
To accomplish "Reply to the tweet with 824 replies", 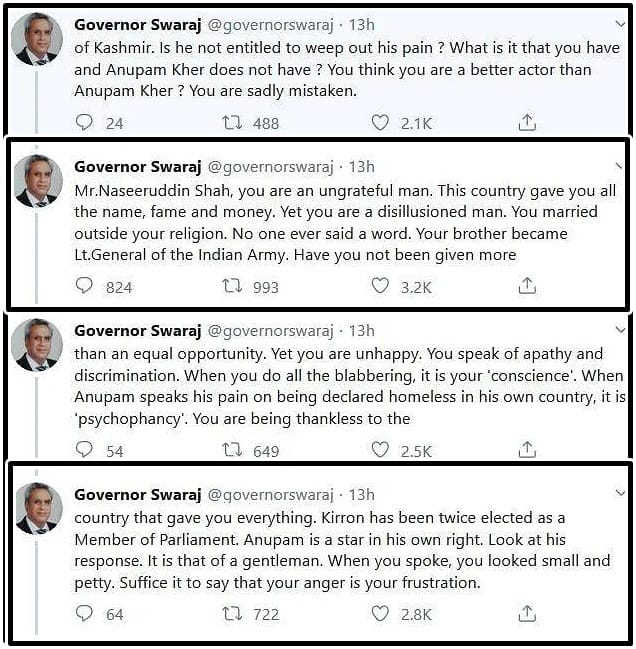I will coord(85,287).
